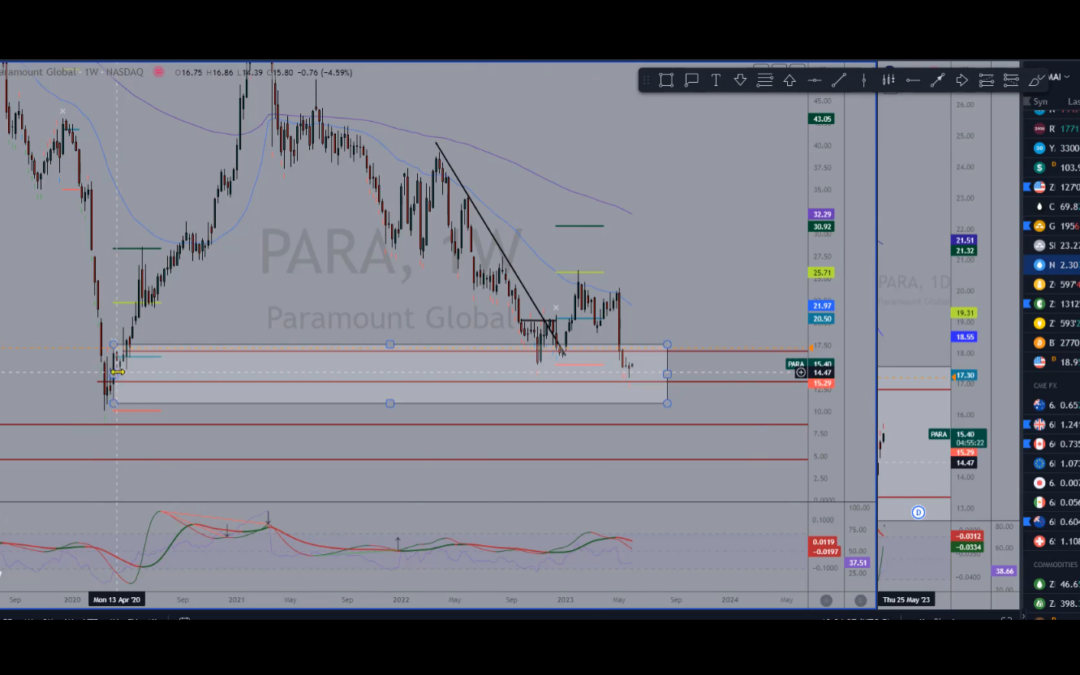The width and height of the screenshot is (1080, 675).
Task: Grab the favorites toolbar drag handle
Action: (646, 81)
